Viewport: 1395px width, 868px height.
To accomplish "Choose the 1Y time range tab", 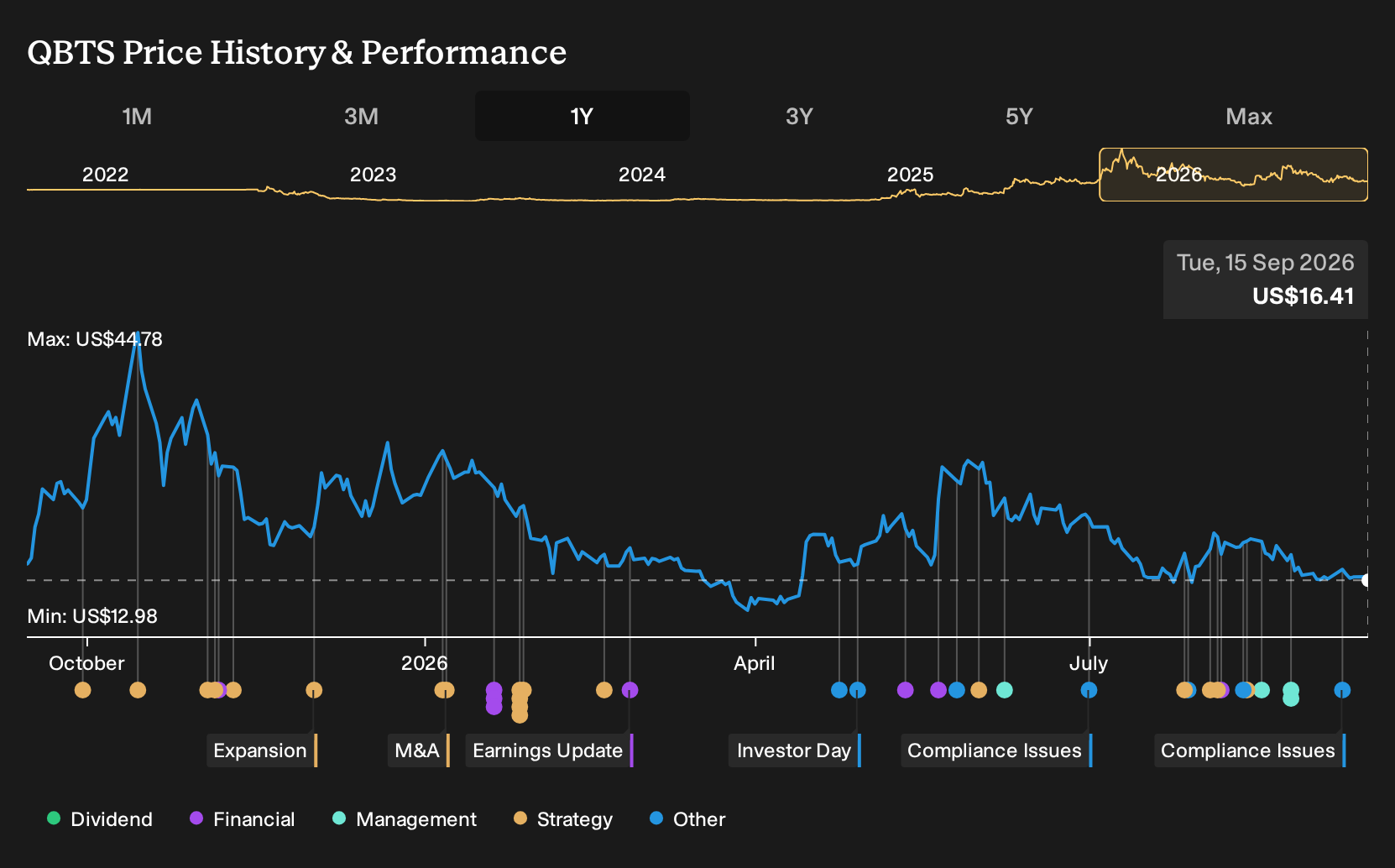I will pos(583,116).
